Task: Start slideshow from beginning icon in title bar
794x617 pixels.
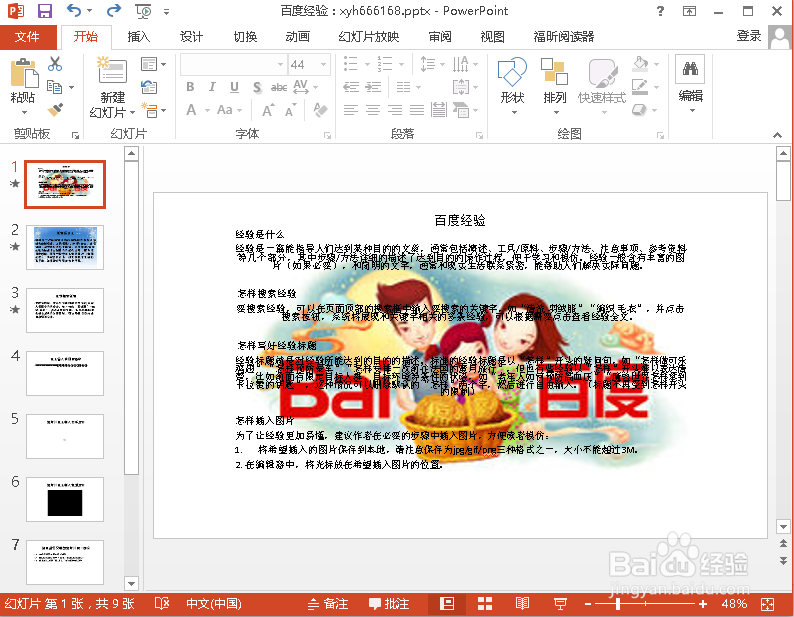Action: 143,11
